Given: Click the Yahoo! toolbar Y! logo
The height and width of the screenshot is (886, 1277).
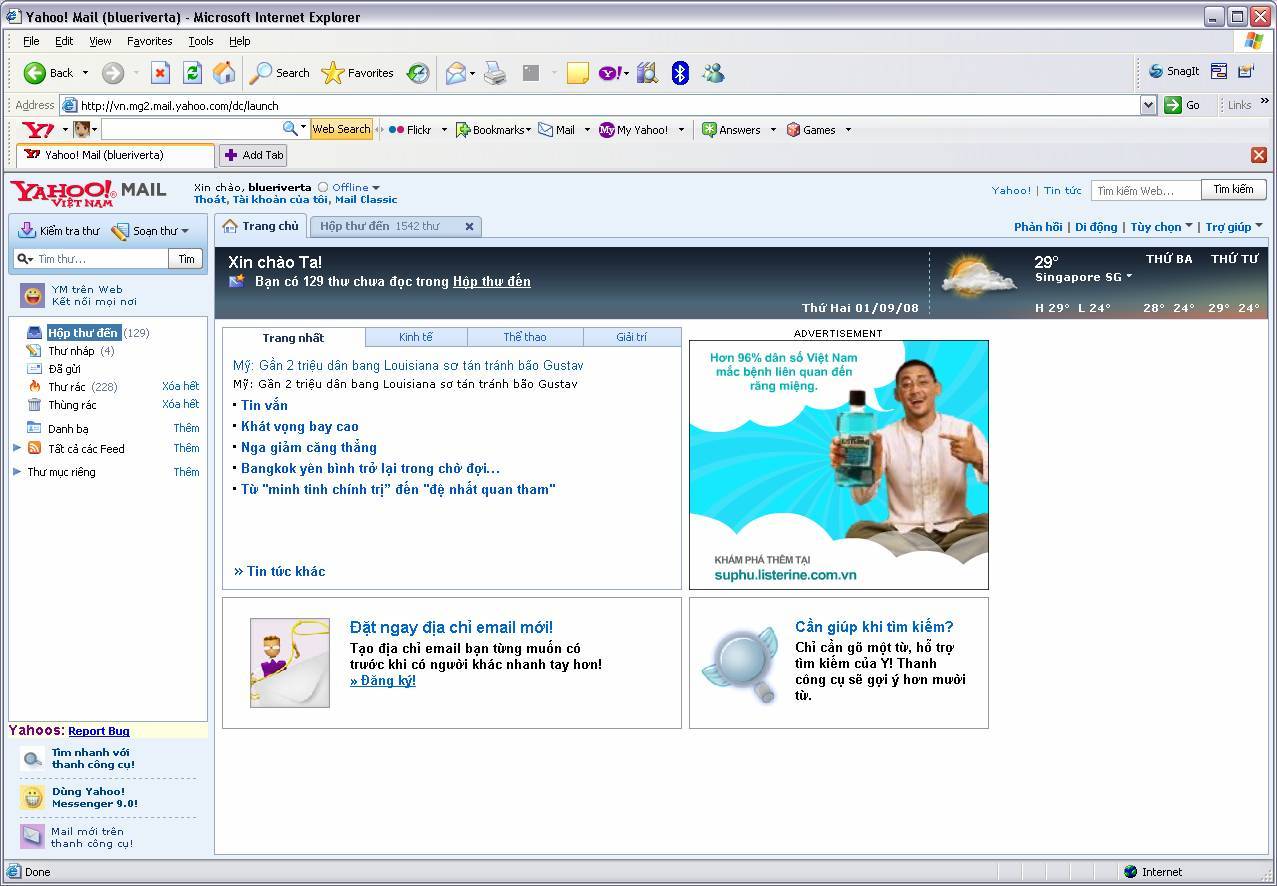Looking at the screenshot, I should (x=39, y=130).
